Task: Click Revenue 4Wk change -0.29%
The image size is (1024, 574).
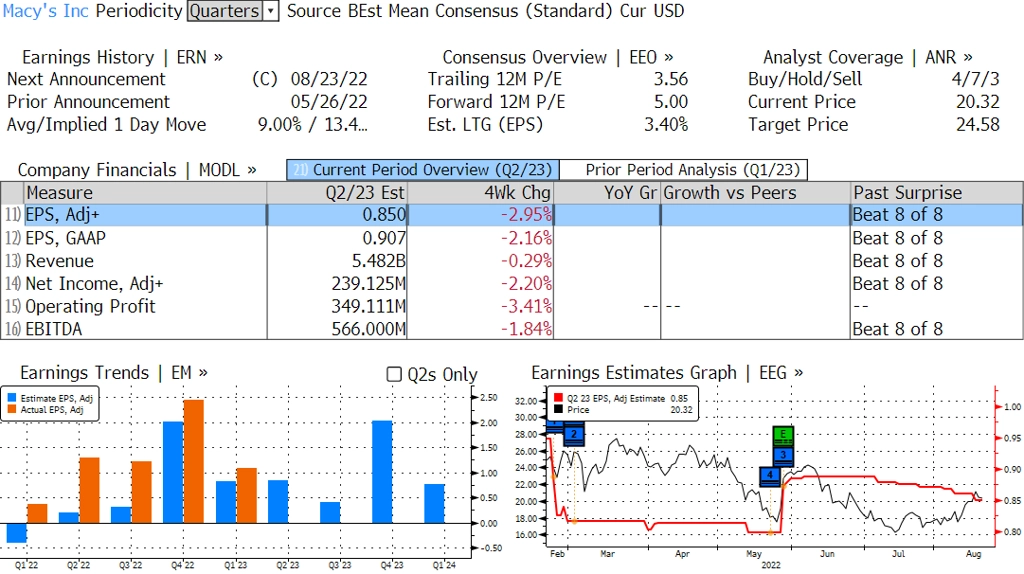Action: point(526,261)
